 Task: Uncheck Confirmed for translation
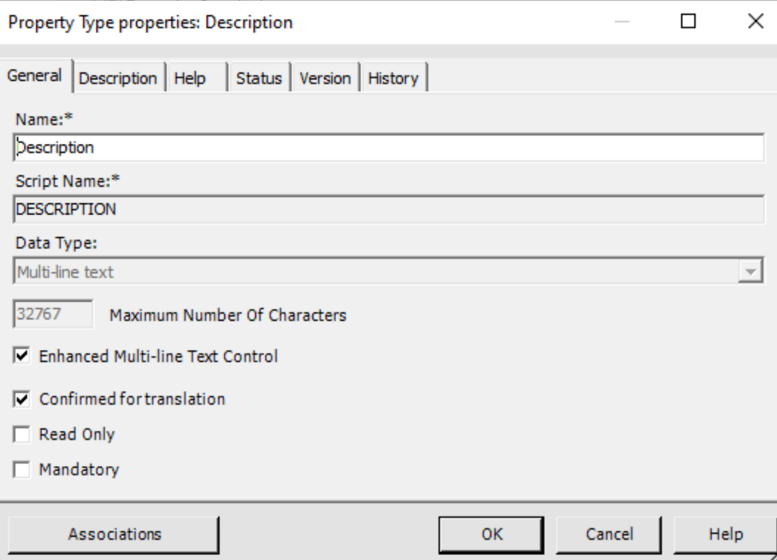[22, 399]
